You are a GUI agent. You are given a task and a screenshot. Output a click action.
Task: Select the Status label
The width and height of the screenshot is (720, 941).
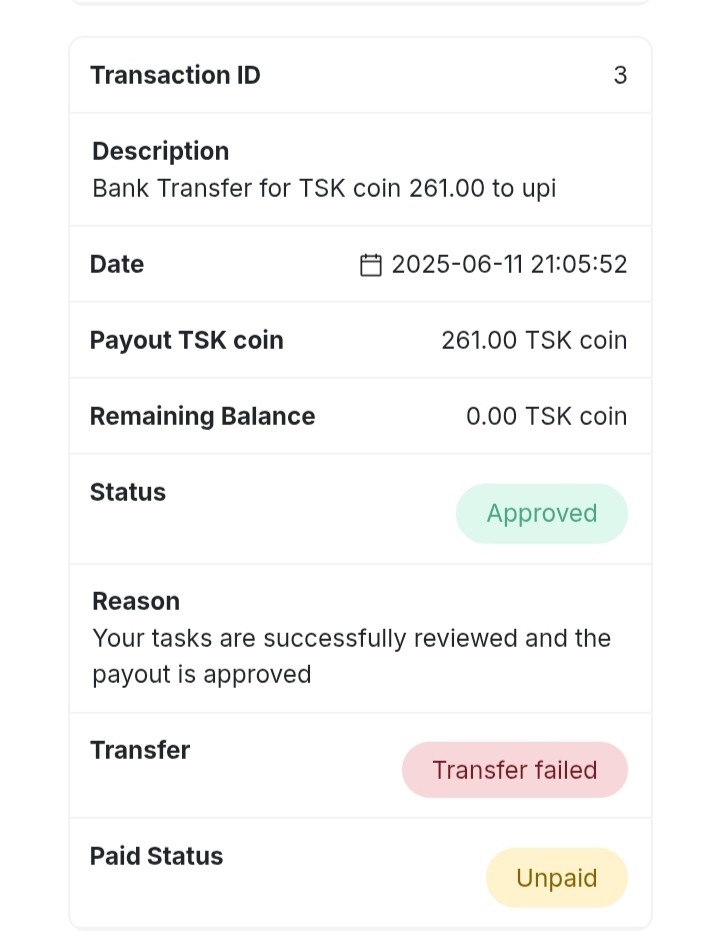tap(128, 492)
